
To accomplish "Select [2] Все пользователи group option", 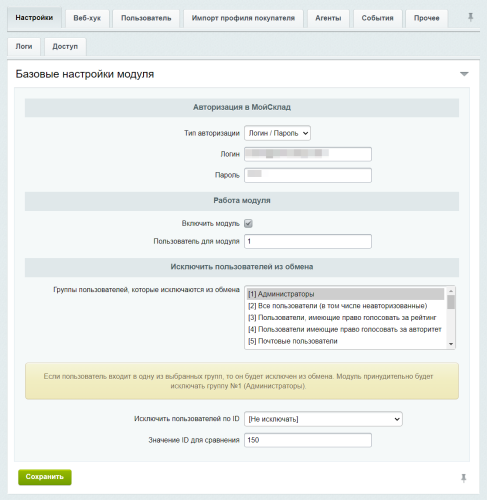I will 345,306.
